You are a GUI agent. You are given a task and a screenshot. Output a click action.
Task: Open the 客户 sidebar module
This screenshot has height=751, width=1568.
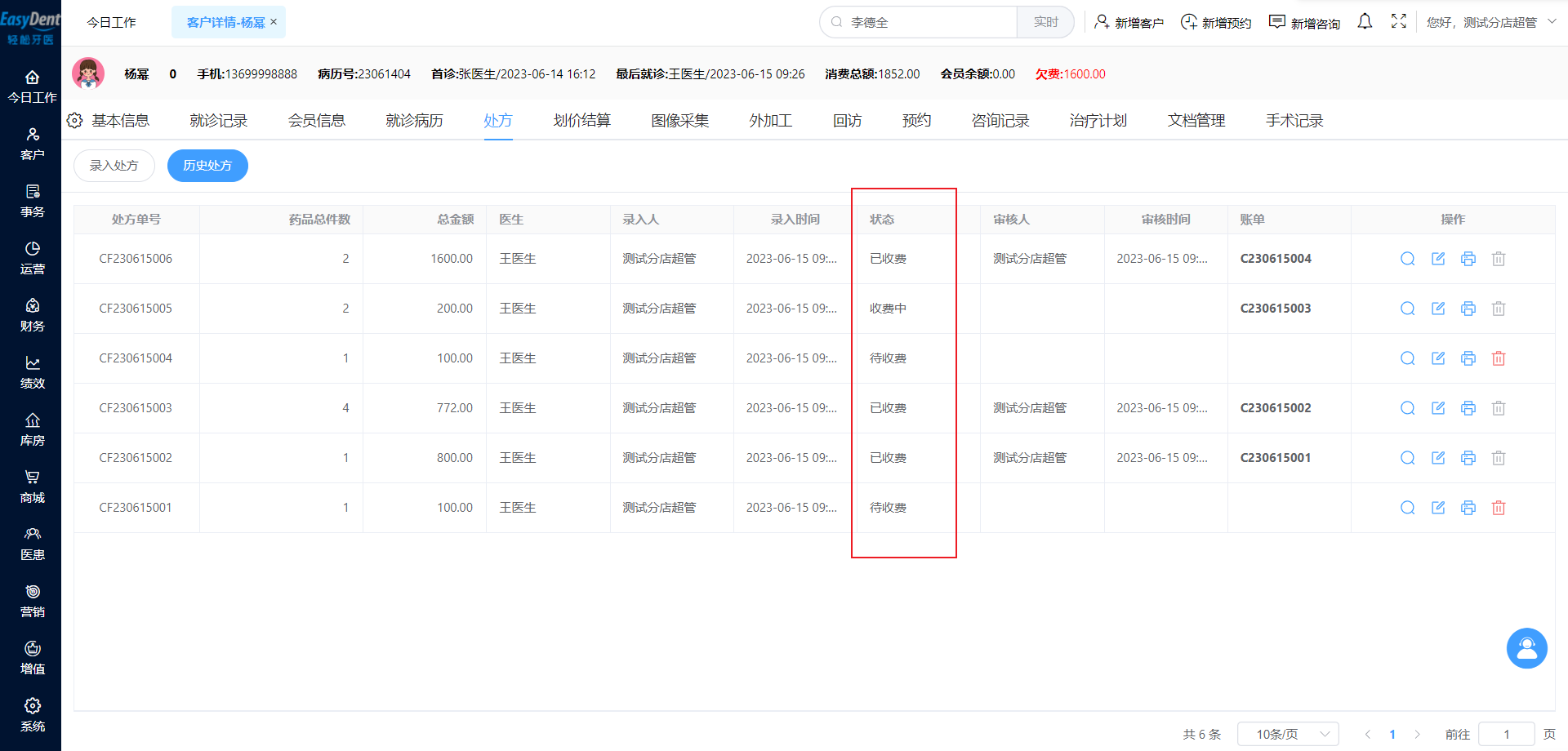32,144
